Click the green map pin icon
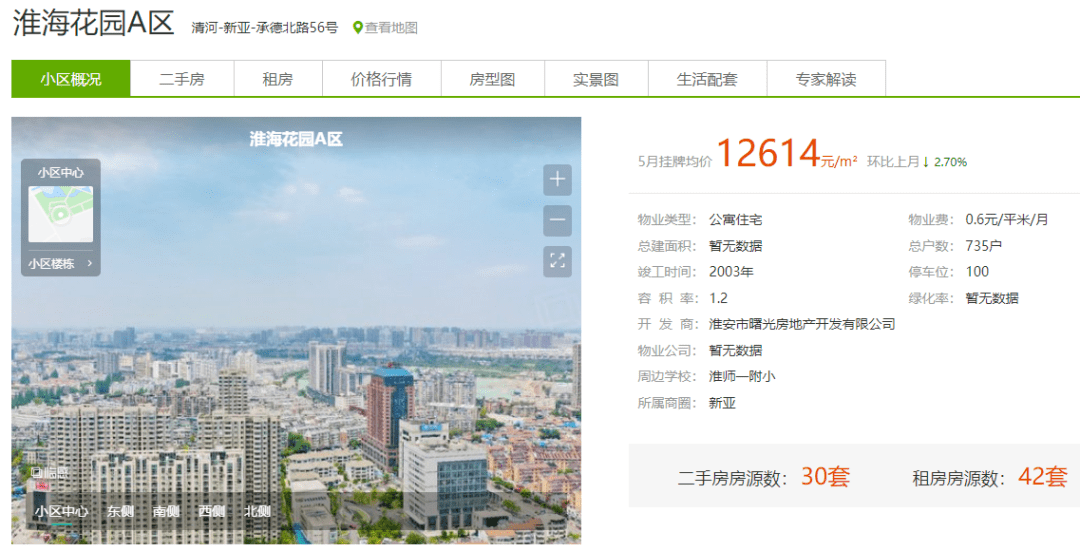The height and width of the screenshot is (551, 1080). (x=357, y=28)
